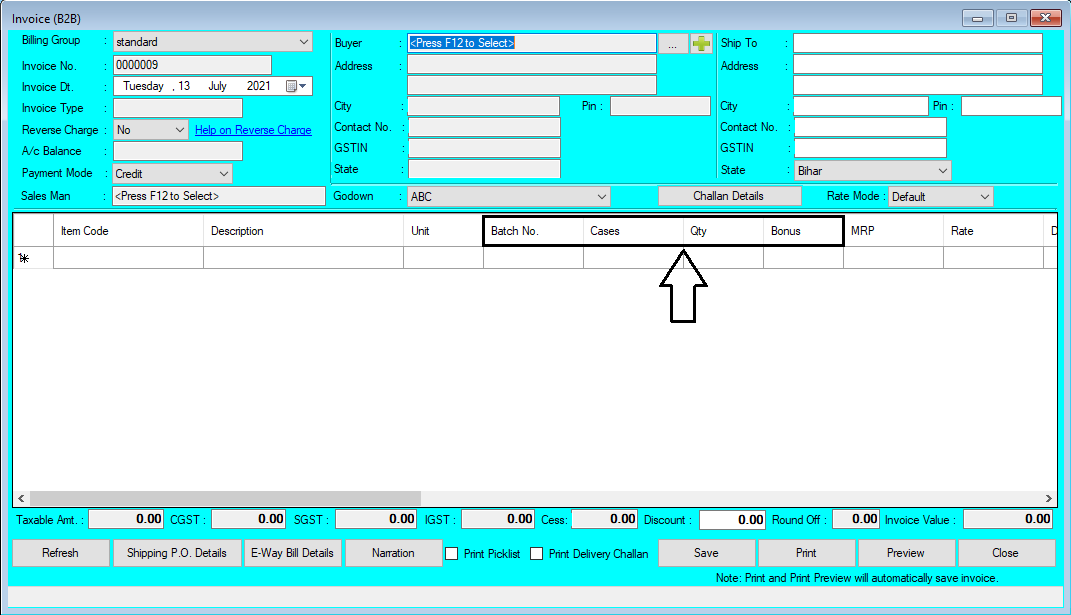Open the buyer search with the ellipsis button
This screenshot has height=615, width=1071.
pyautogui.click(x=672, y=43)
